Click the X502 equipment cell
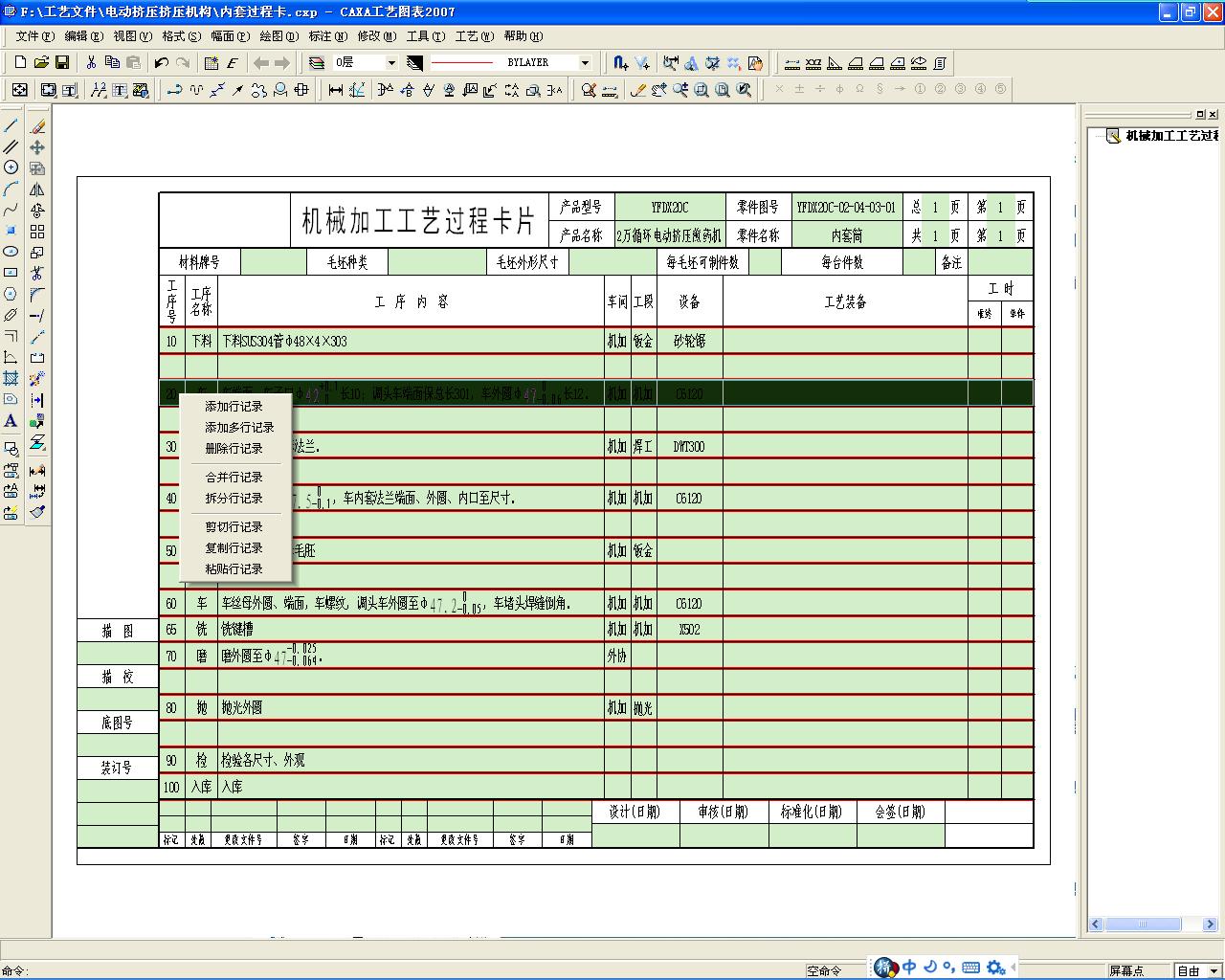The image size is (1225, 980). click(x=689, y=630)
